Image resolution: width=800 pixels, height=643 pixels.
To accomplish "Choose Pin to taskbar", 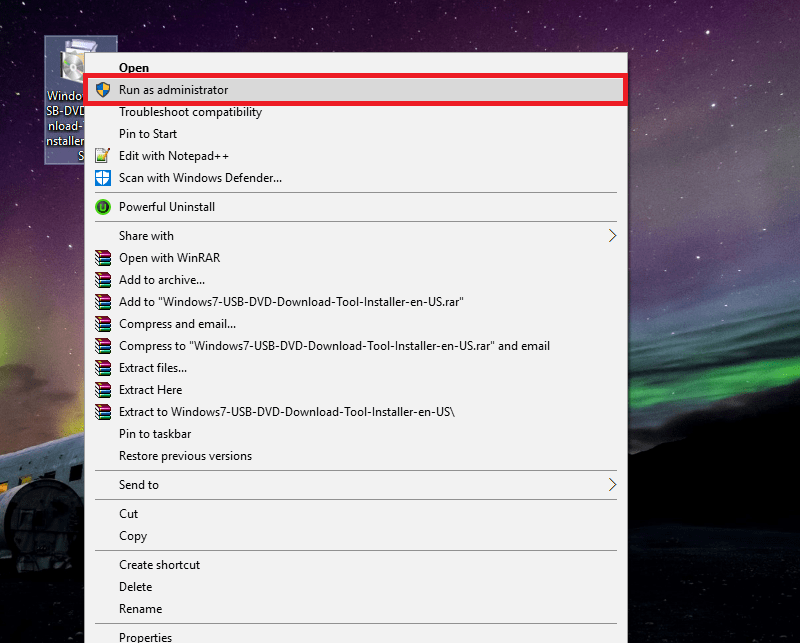I will 356,434.
